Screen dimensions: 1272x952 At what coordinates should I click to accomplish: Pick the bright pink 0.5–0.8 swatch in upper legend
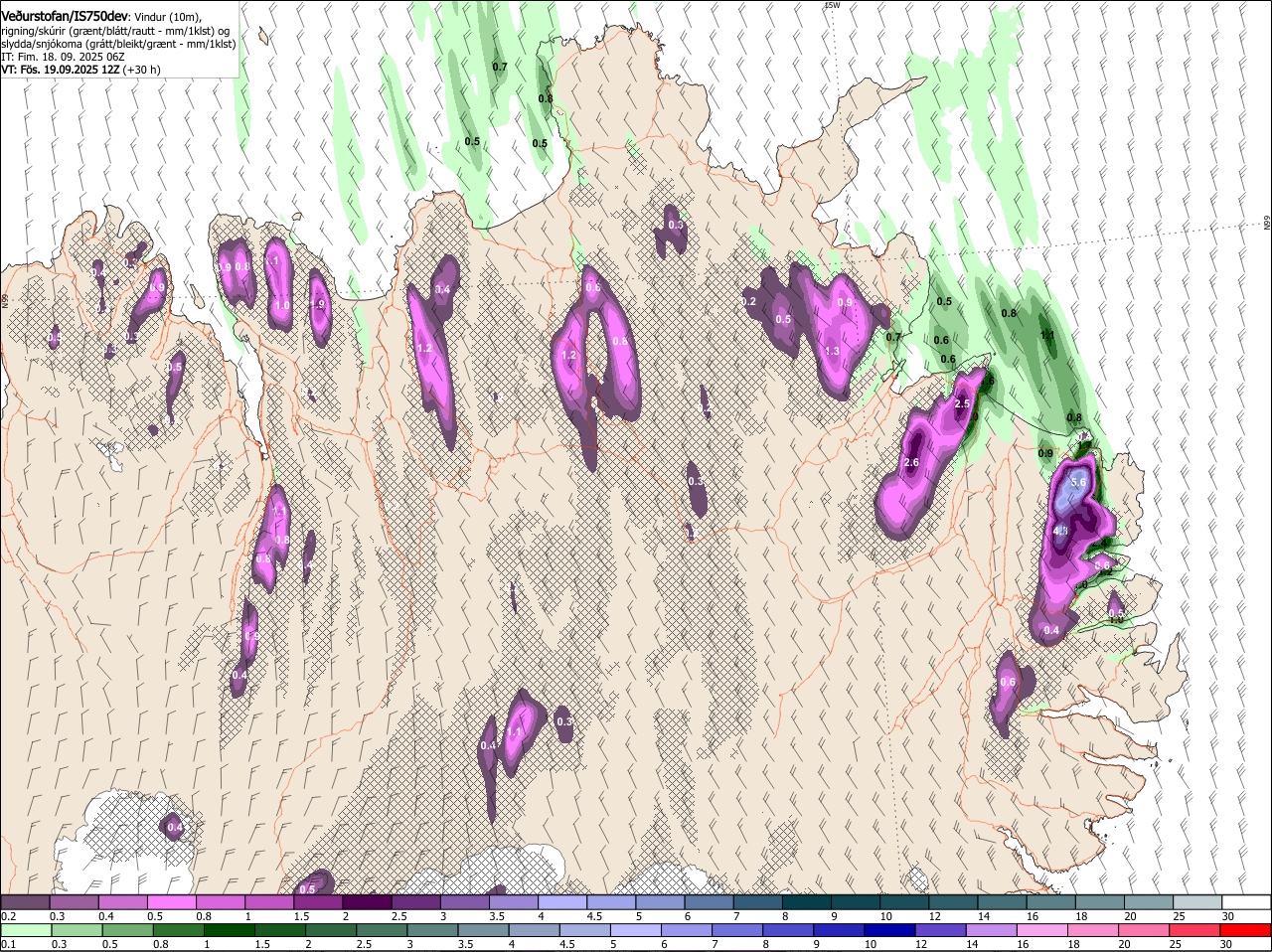(171, 902)
